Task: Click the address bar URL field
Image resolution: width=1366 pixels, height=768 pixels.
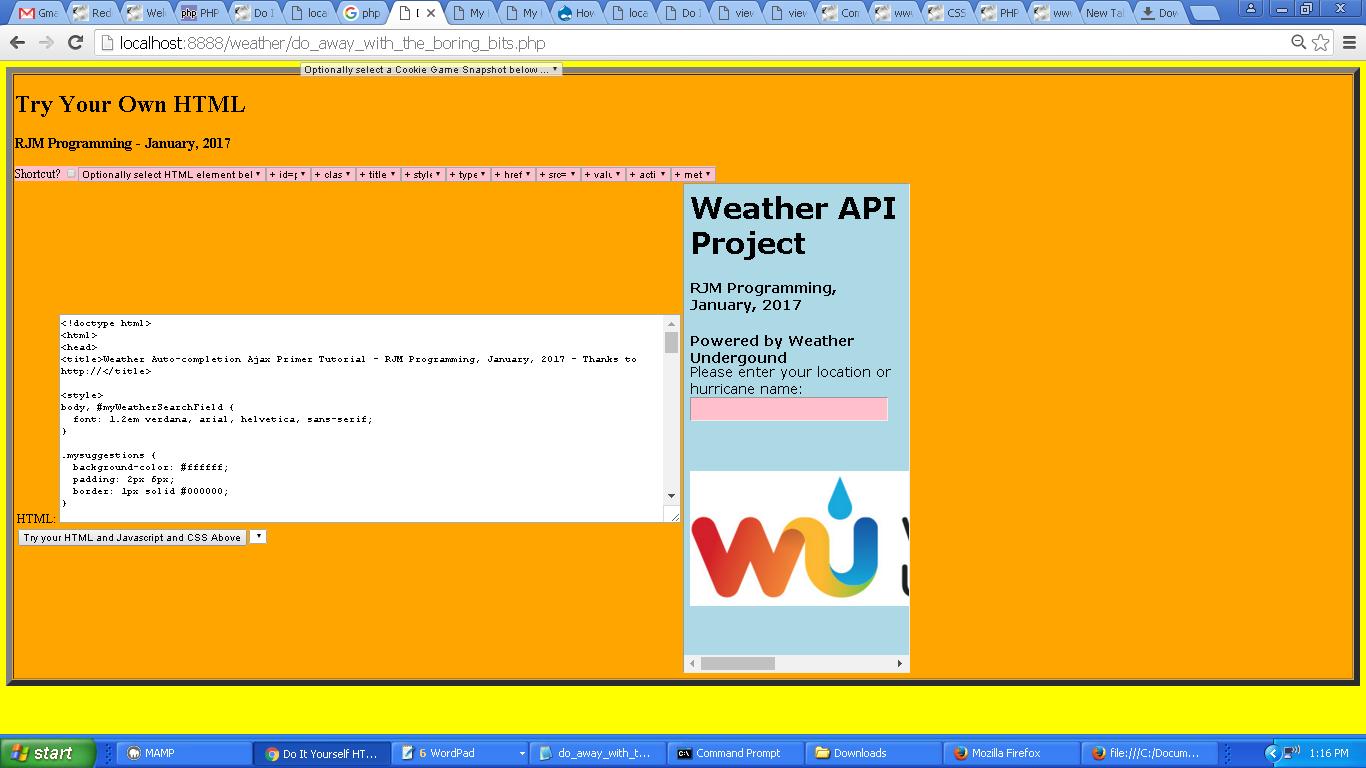Action: click(x=690, y=43)
